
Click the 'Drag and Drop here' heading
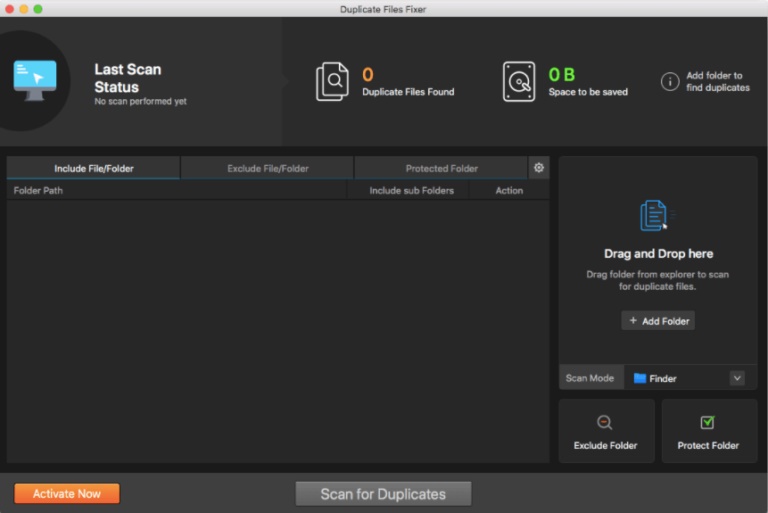[x=658, y=253]
